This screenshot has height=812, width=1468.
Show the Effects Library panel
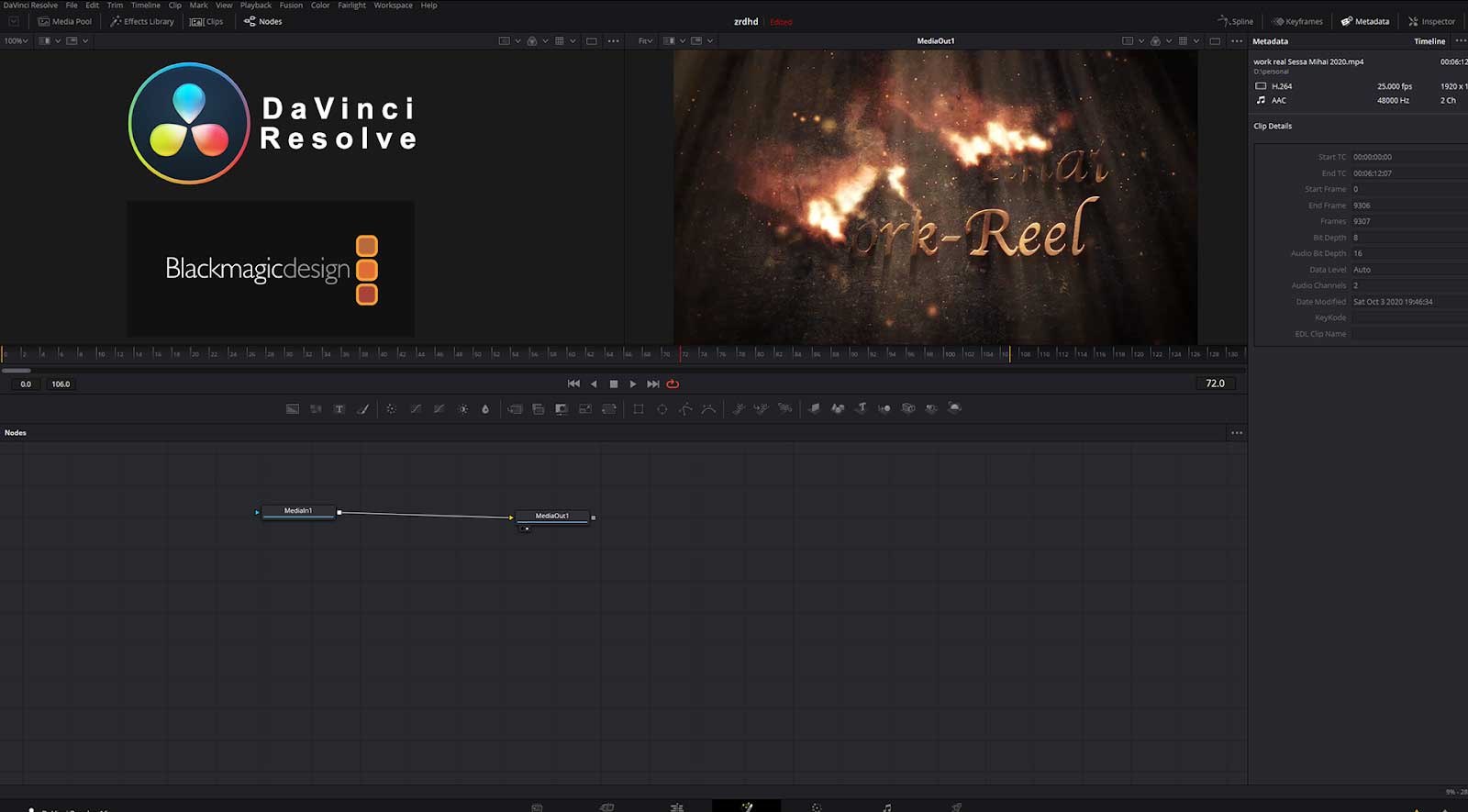[x=142, y=21]
